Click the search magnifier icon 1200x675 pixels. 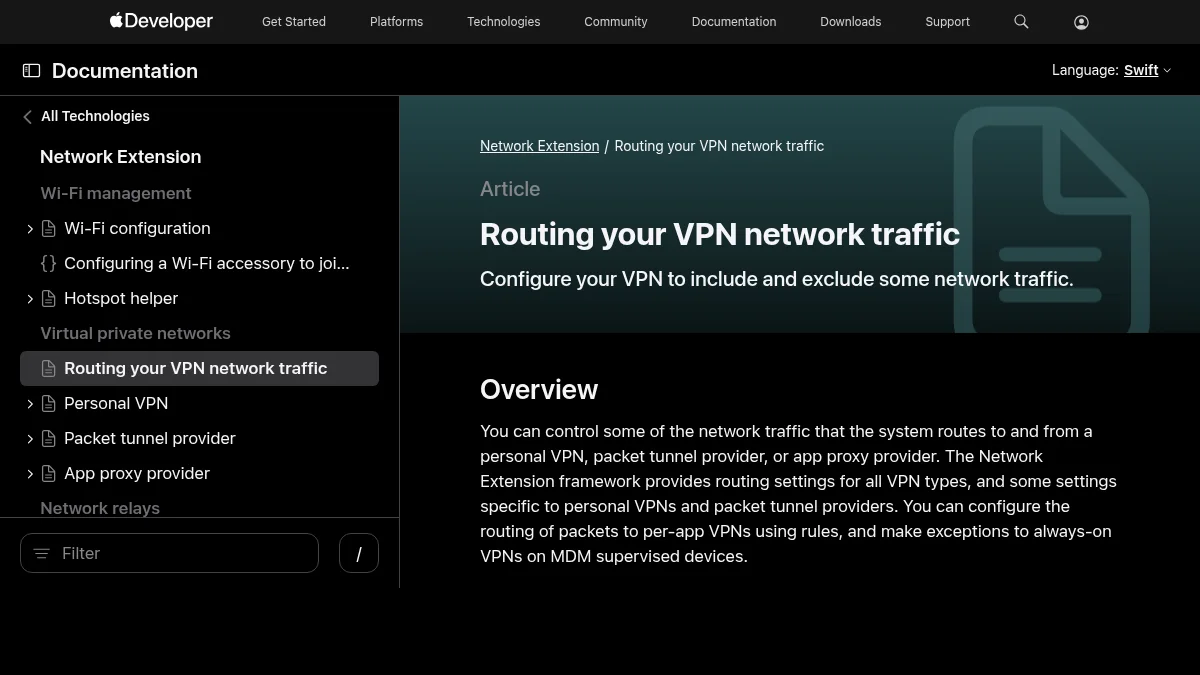[1021, 21]
